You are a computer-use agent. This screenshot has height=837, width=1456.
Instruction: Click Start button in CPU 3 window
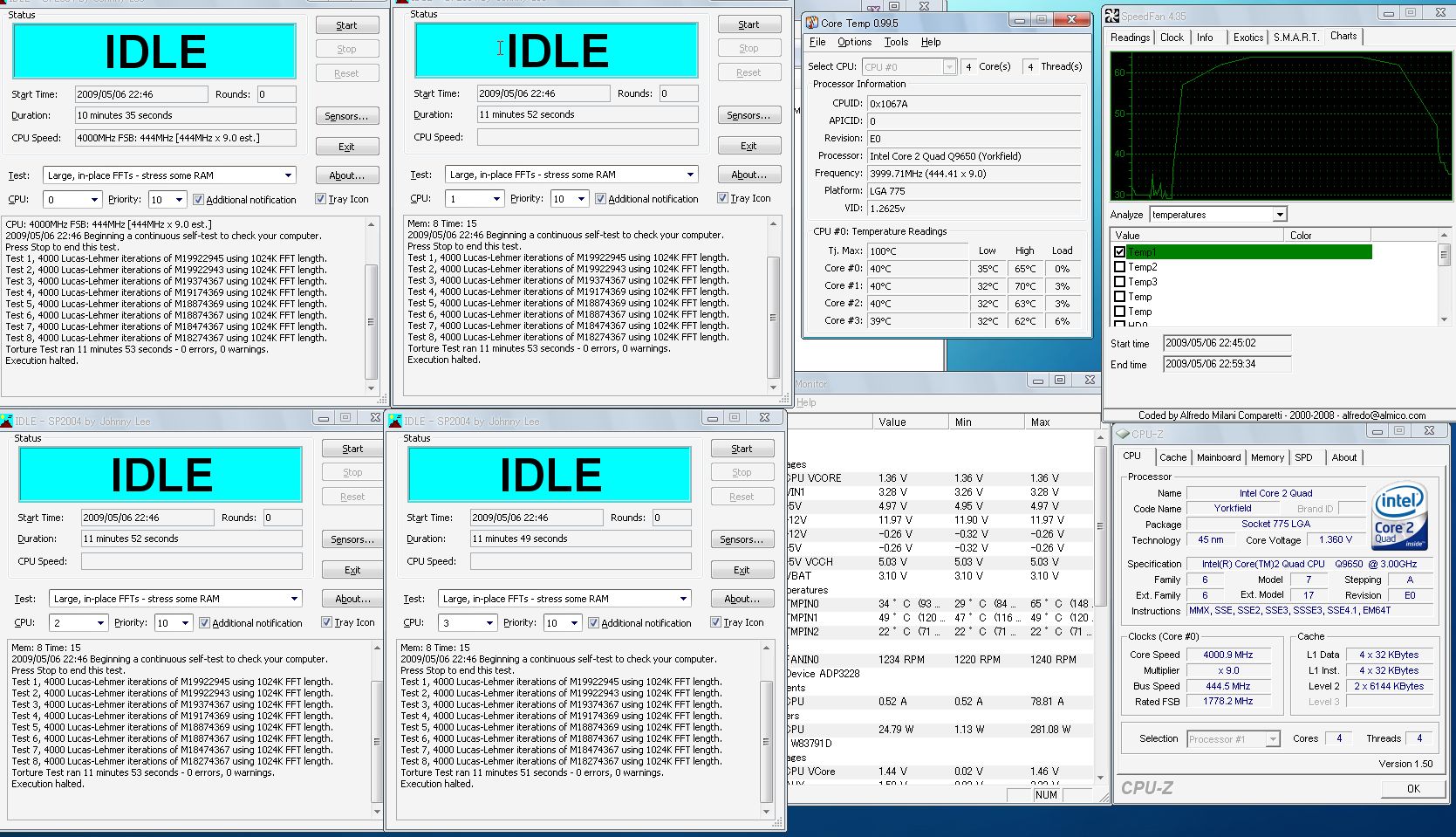click(x=742, y=449)
